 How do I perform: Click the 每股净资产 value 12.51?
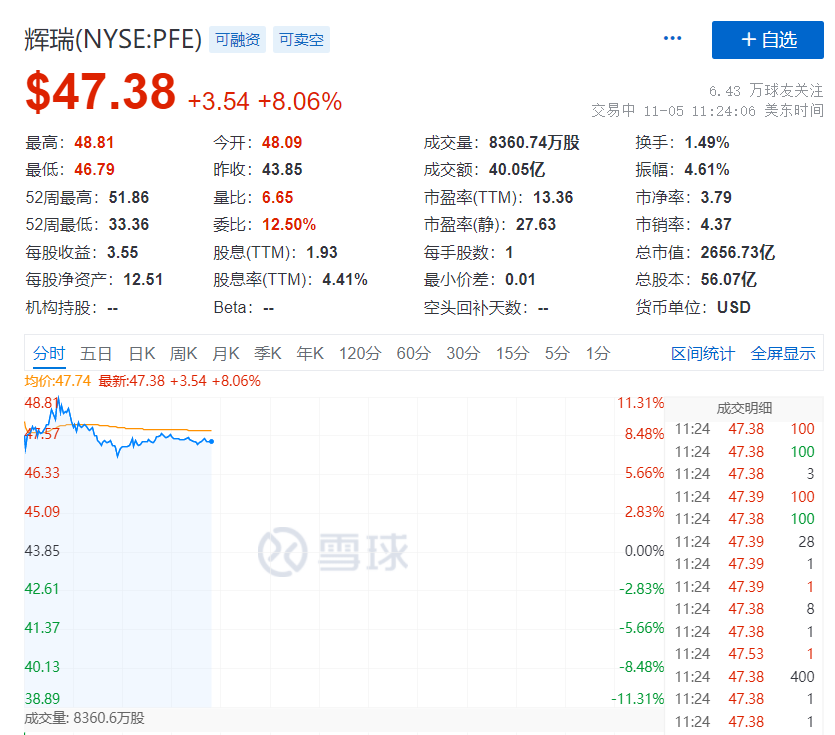click(143, 280)
